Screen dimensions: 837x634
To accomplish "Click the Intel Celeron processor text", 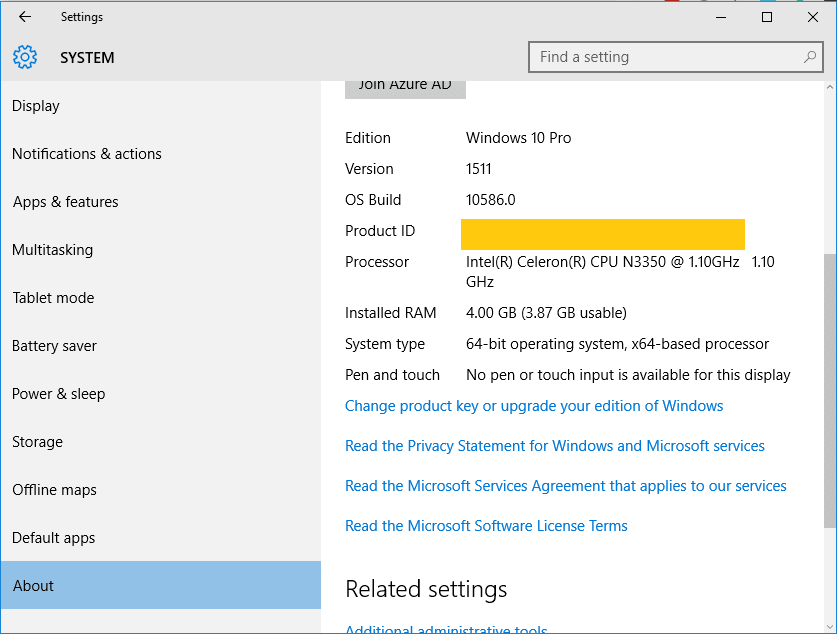I will click(620, 272).
